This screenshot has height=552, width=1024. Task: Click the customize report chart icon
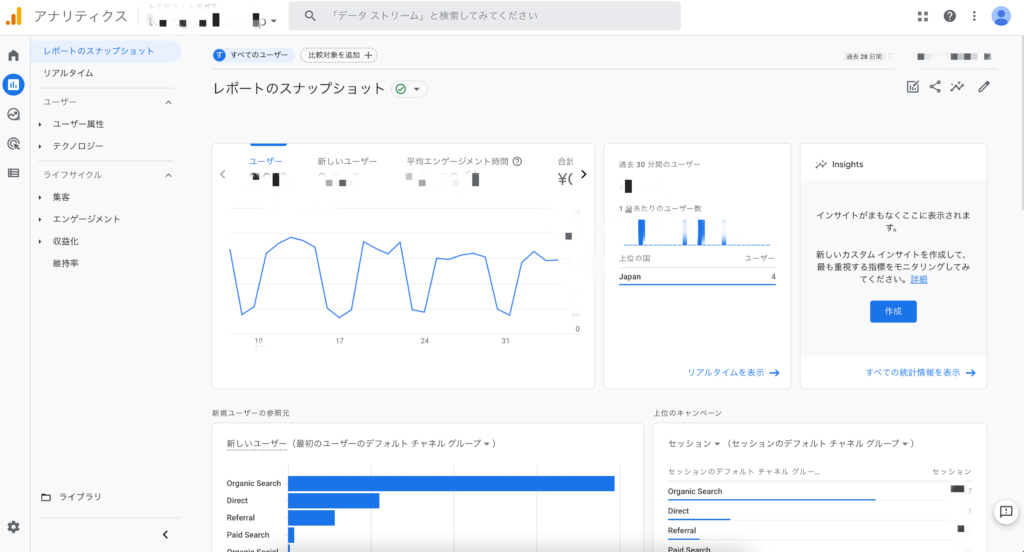(913, 87)
